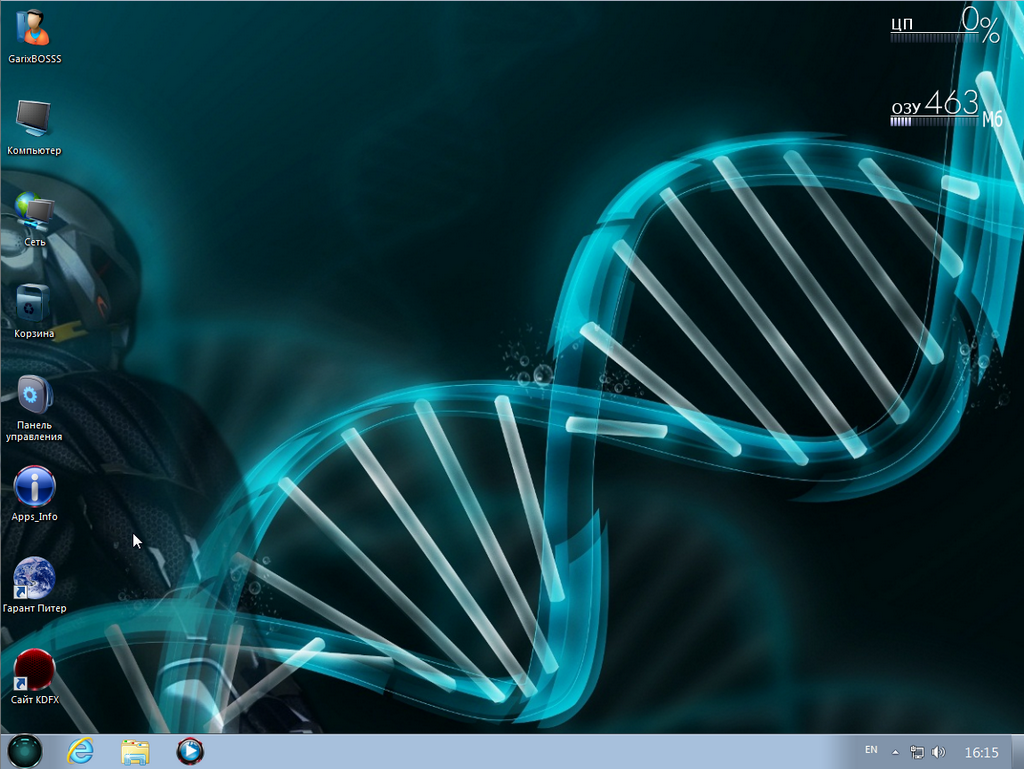Open the GarixBOSSS user folder icon
1024x769 pixels.
[34, 37]
